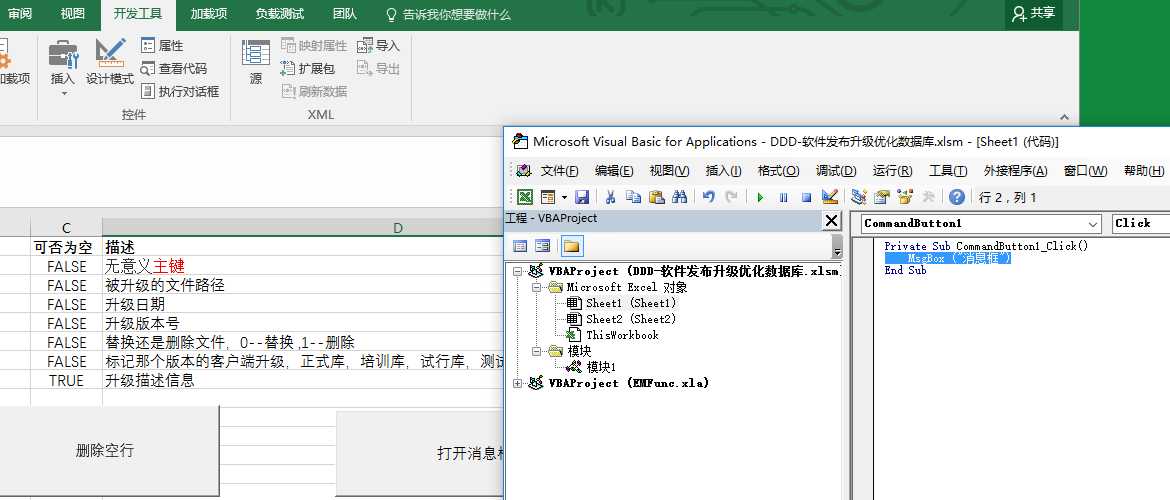Click 导入 in the XML group
Screen dimensions: 1170x500
[x=378, y=46]
